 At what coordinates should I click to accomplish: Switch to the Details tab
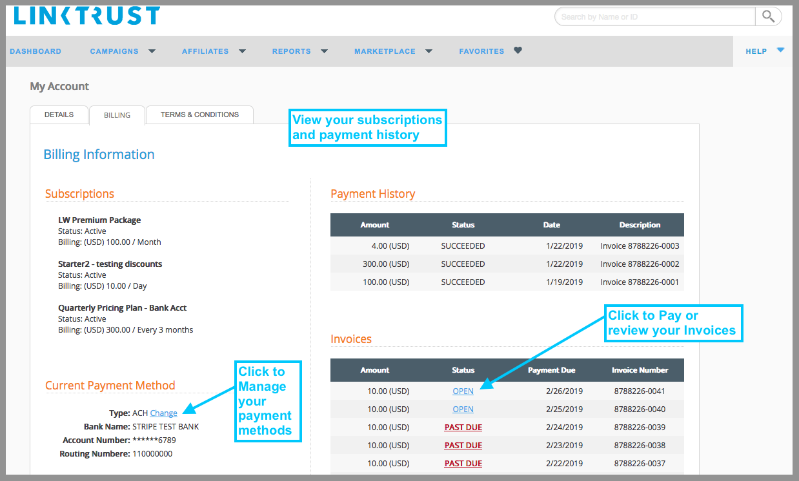tap(59, 115)
